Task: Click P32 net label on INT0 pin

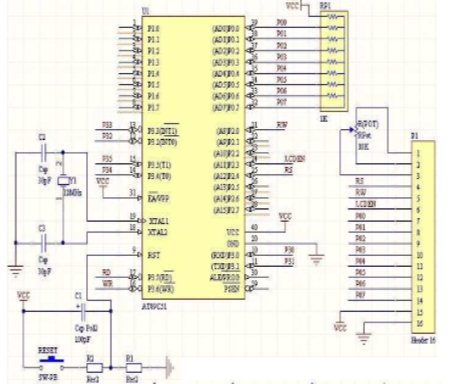Action: click(x=107, y=136)
